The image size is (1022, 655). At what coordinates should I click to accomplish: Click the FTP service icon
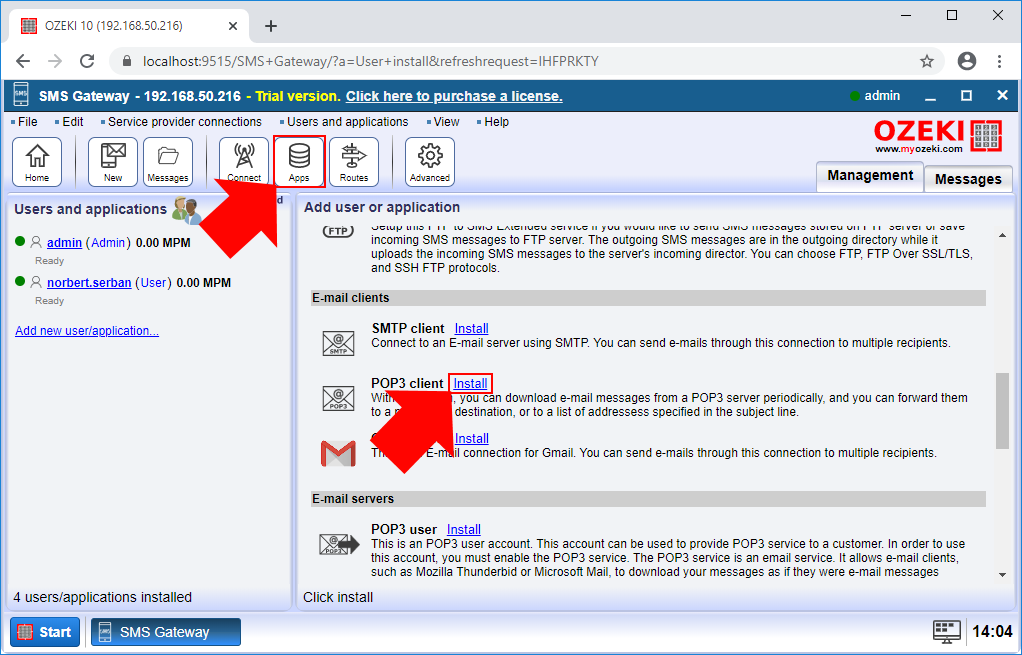click(x=338, y=231)
